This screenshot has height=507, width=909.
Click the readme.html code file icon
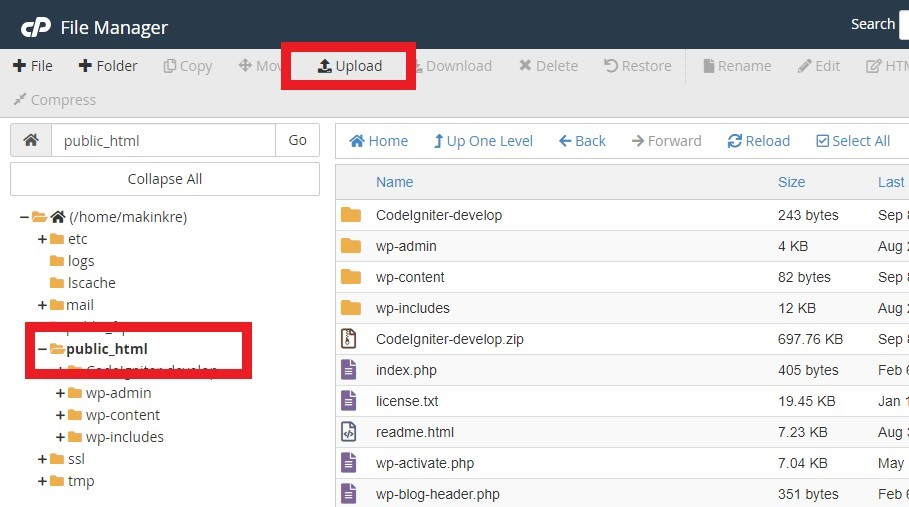click(x=348, y=432)
